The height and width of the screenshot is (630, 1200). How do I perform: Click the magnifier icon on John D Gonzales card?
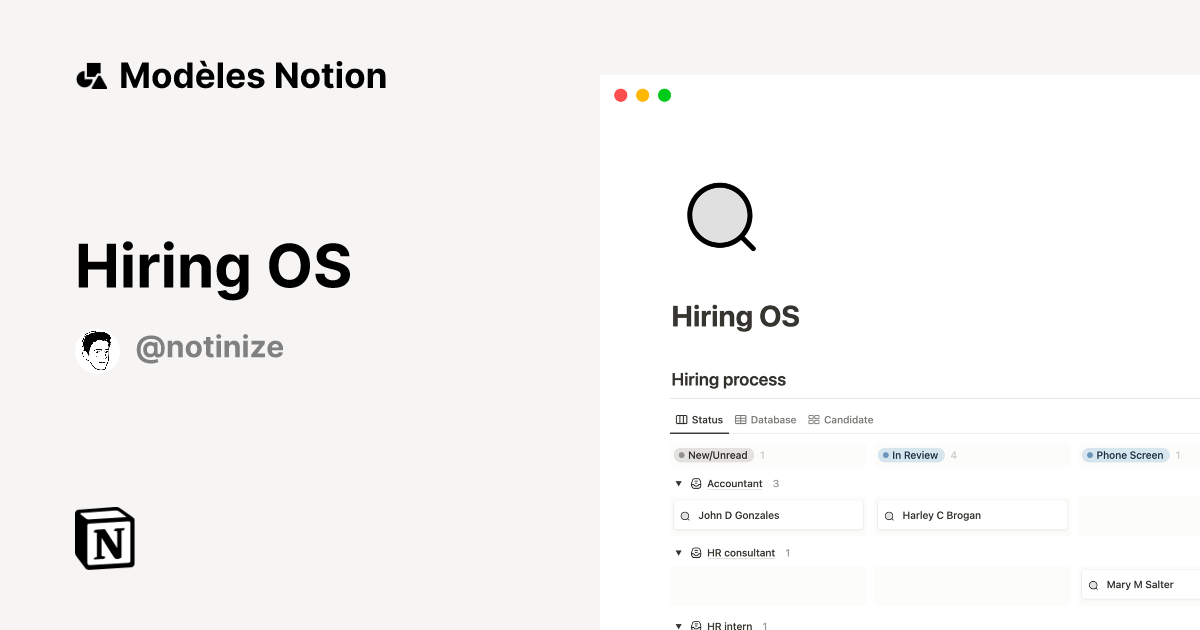(x=687, y=514)
